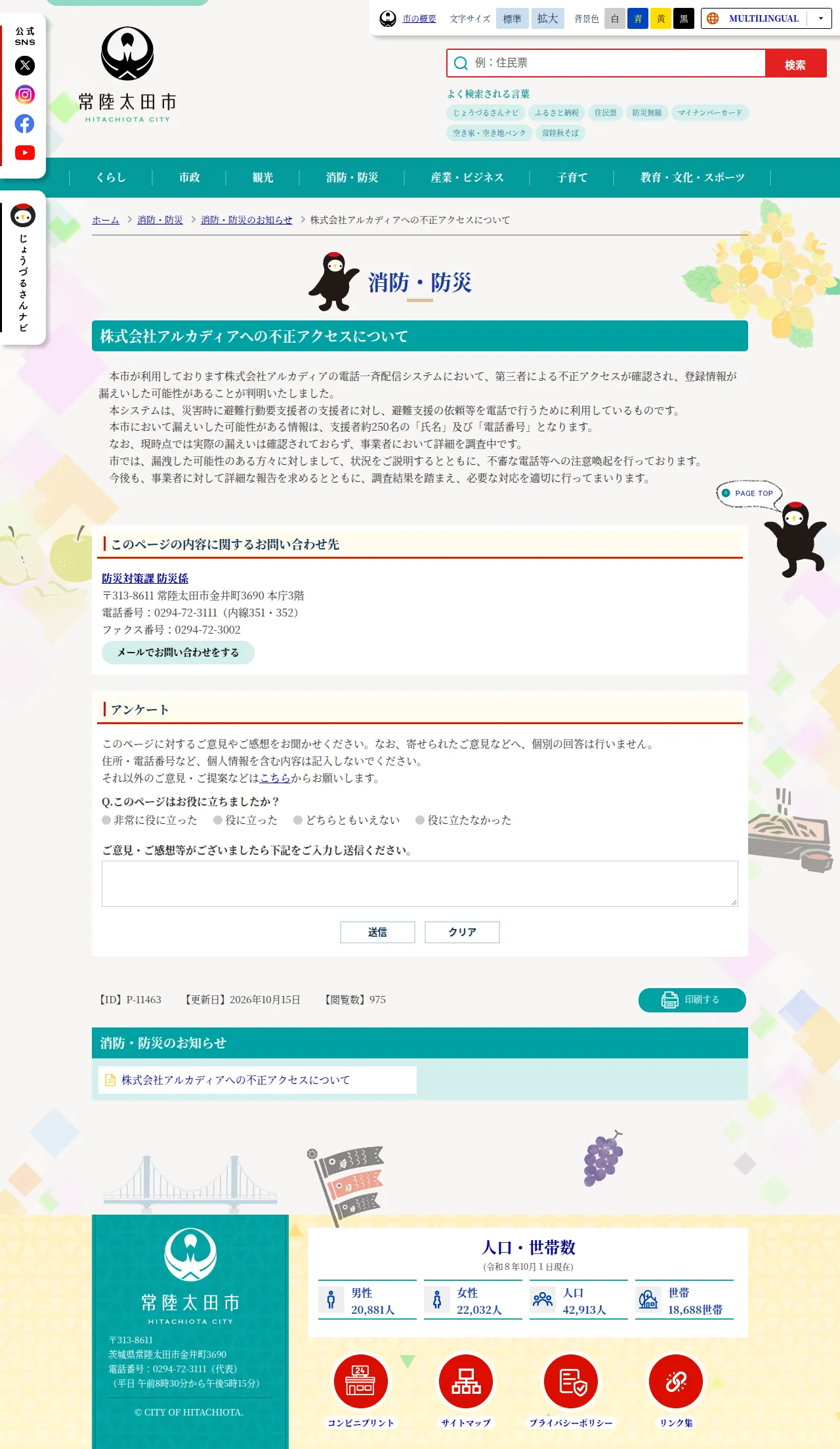Open the 防災対策課 防災係 link
The height and width of the screenshot is (1449, 840).
pyautogui.click(x=145, y=578)
